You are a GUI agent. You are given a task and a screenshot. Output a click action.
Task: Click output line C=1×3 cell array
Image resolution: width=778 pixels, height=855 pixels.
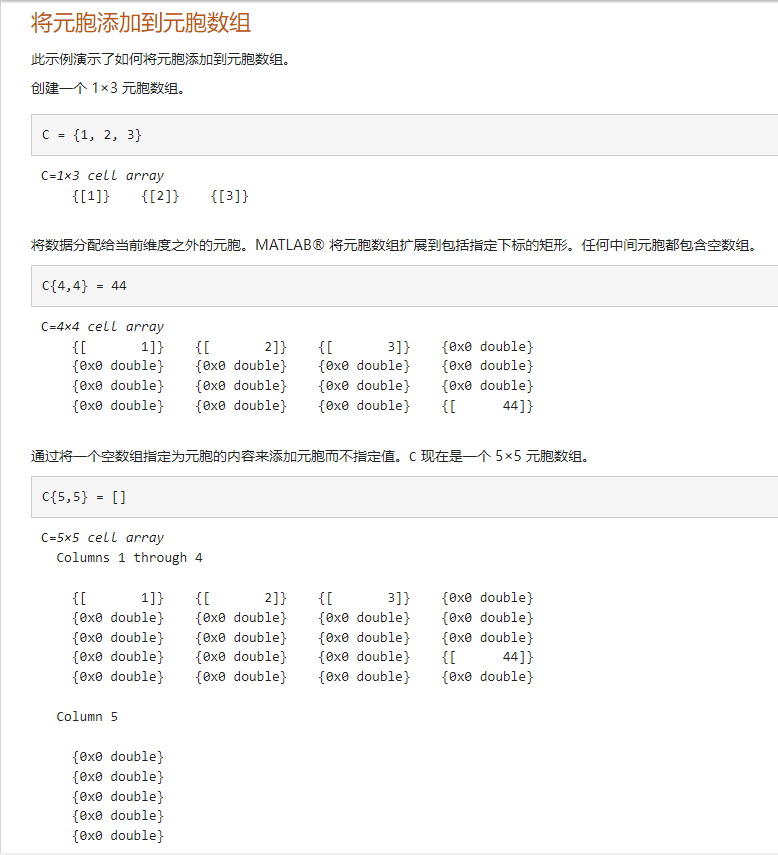pos(102,176)
